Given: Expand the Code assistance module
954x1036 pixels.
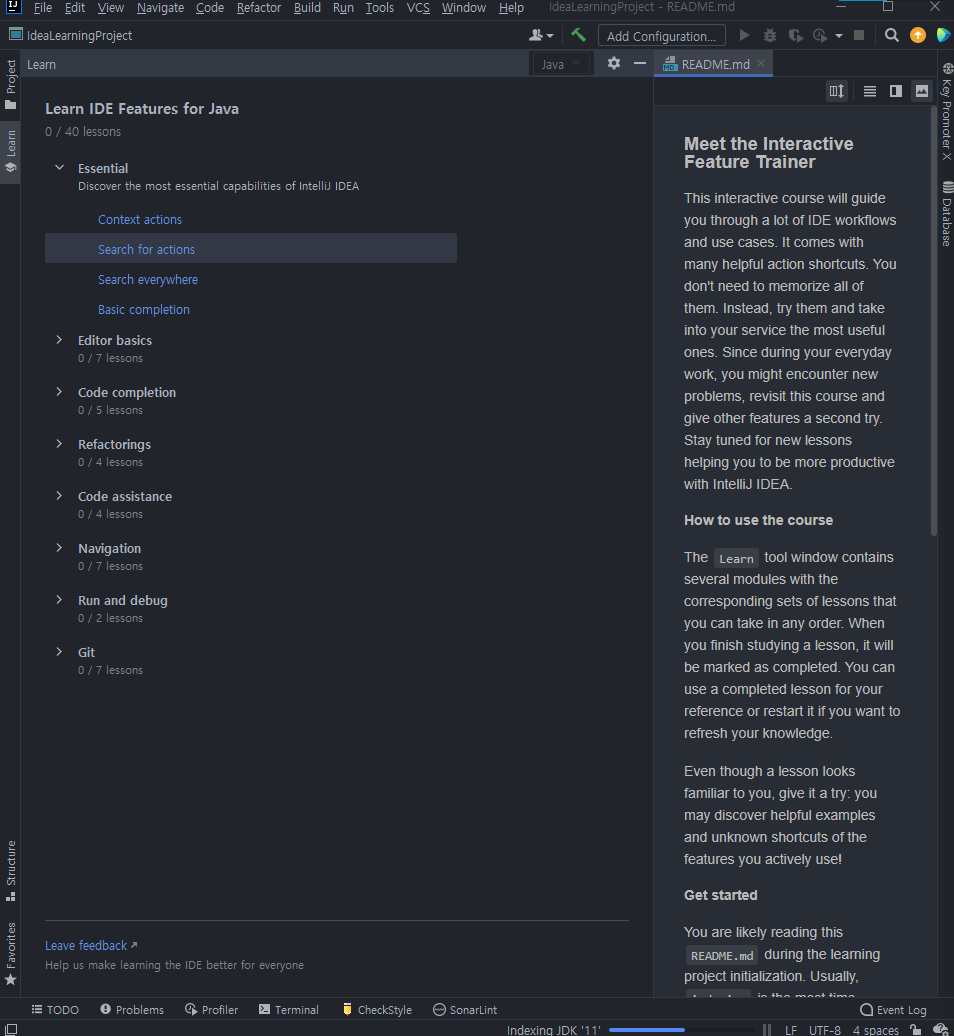Looking at the screenshot, I should [x=59, y=496].
